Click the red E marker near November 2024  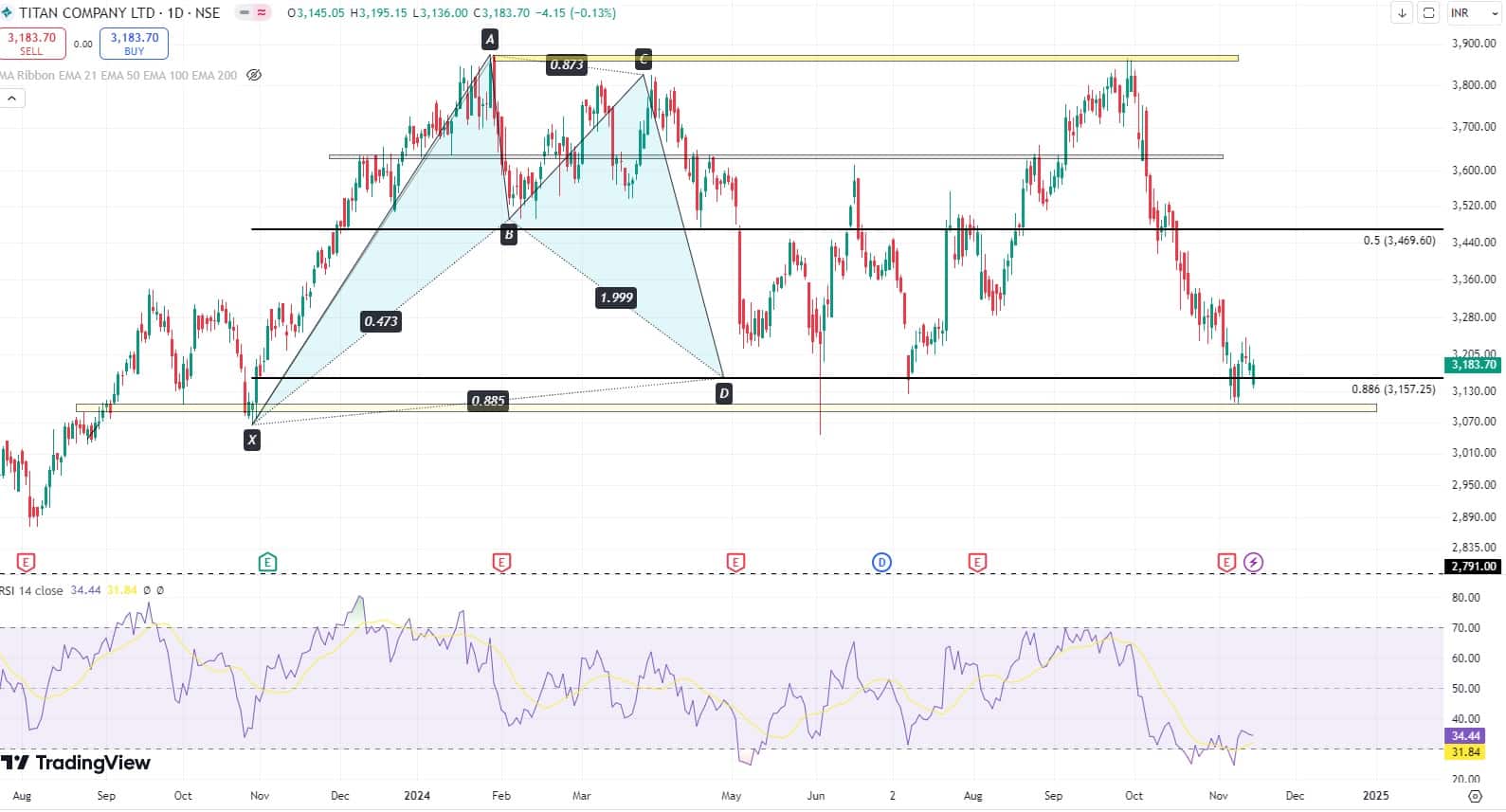coord(1226,563)
